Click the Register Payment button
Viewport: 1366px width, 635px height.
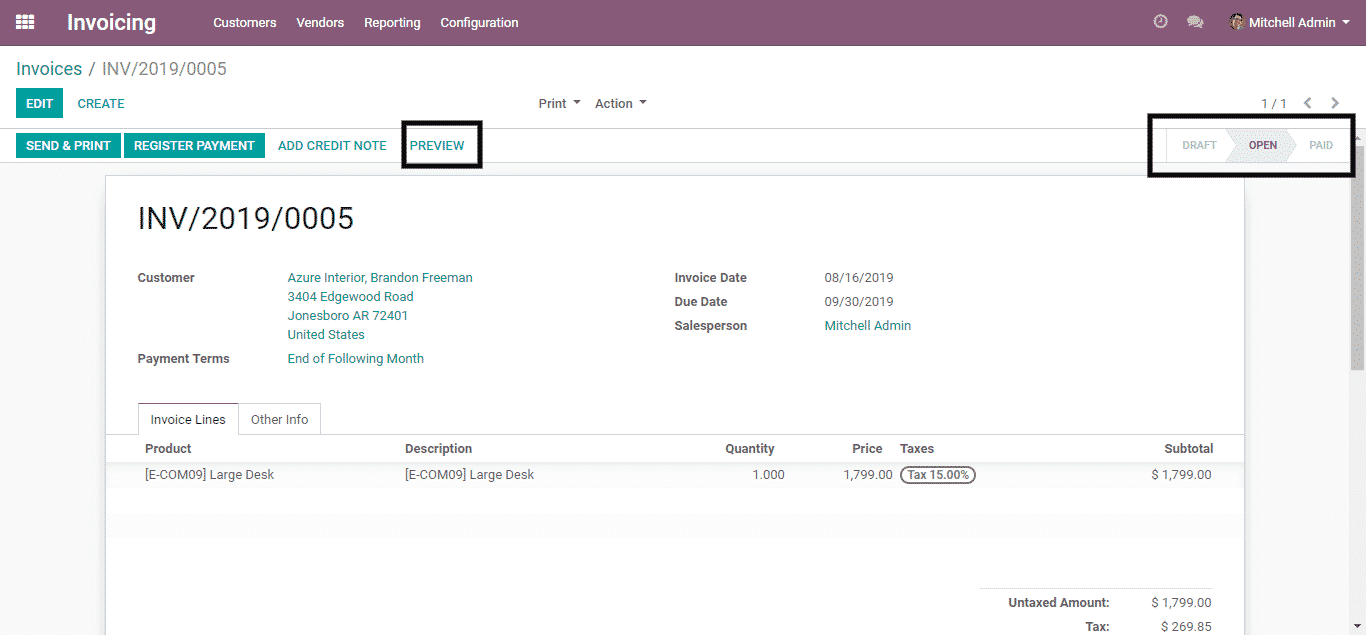click(194, 145)
